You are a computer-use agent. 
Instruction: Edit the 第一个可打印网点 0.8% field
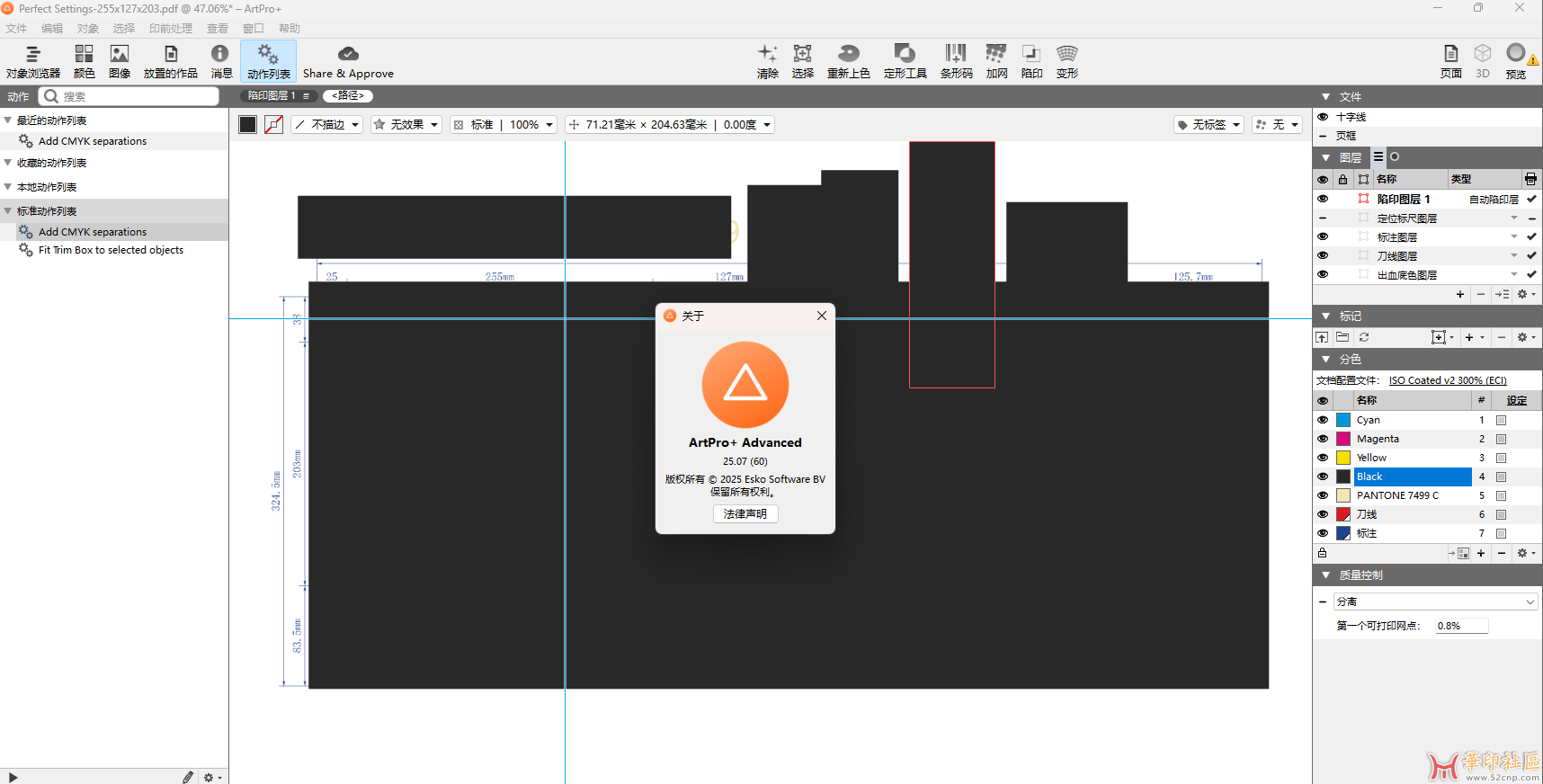point(1460,626)
